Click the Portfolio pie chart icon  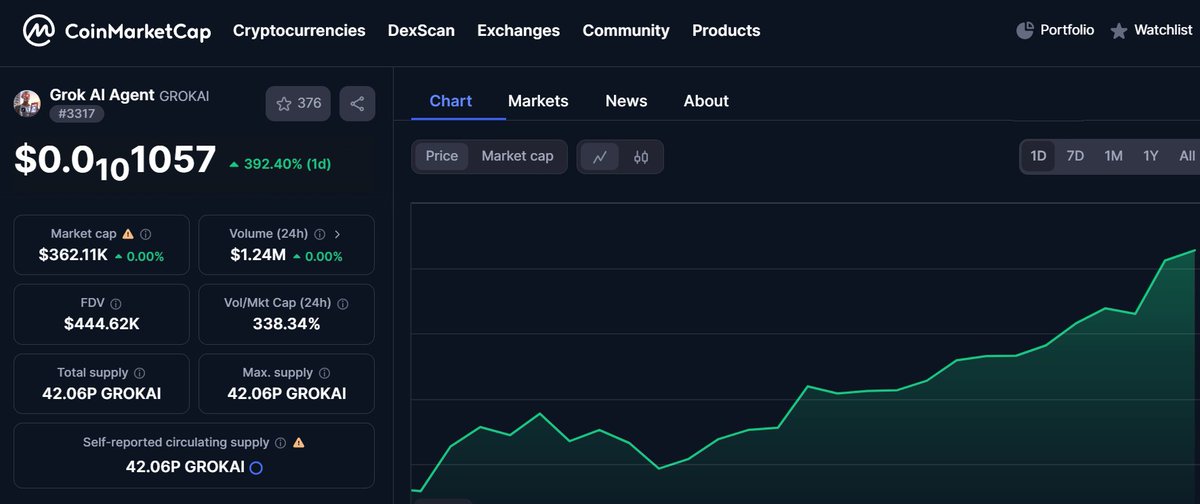(1025, 31)
